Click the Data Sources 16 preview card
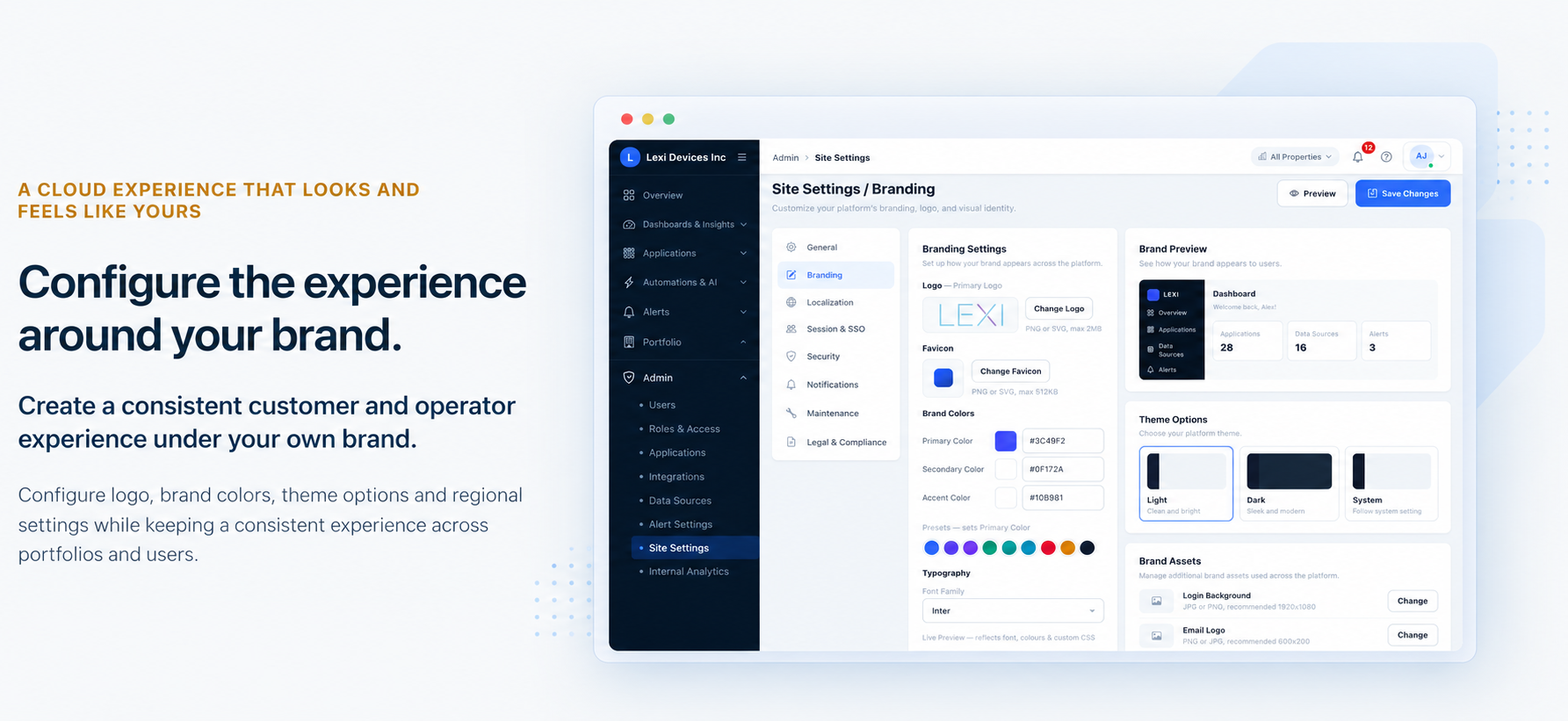Viewport: 1568px width, 721px height. point(1321,341)
